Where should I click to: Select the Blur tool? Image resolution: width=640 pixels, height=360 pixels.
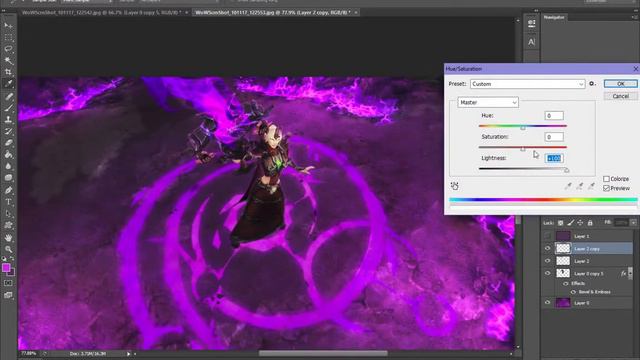pyautogui.click(x=8, y=166)
